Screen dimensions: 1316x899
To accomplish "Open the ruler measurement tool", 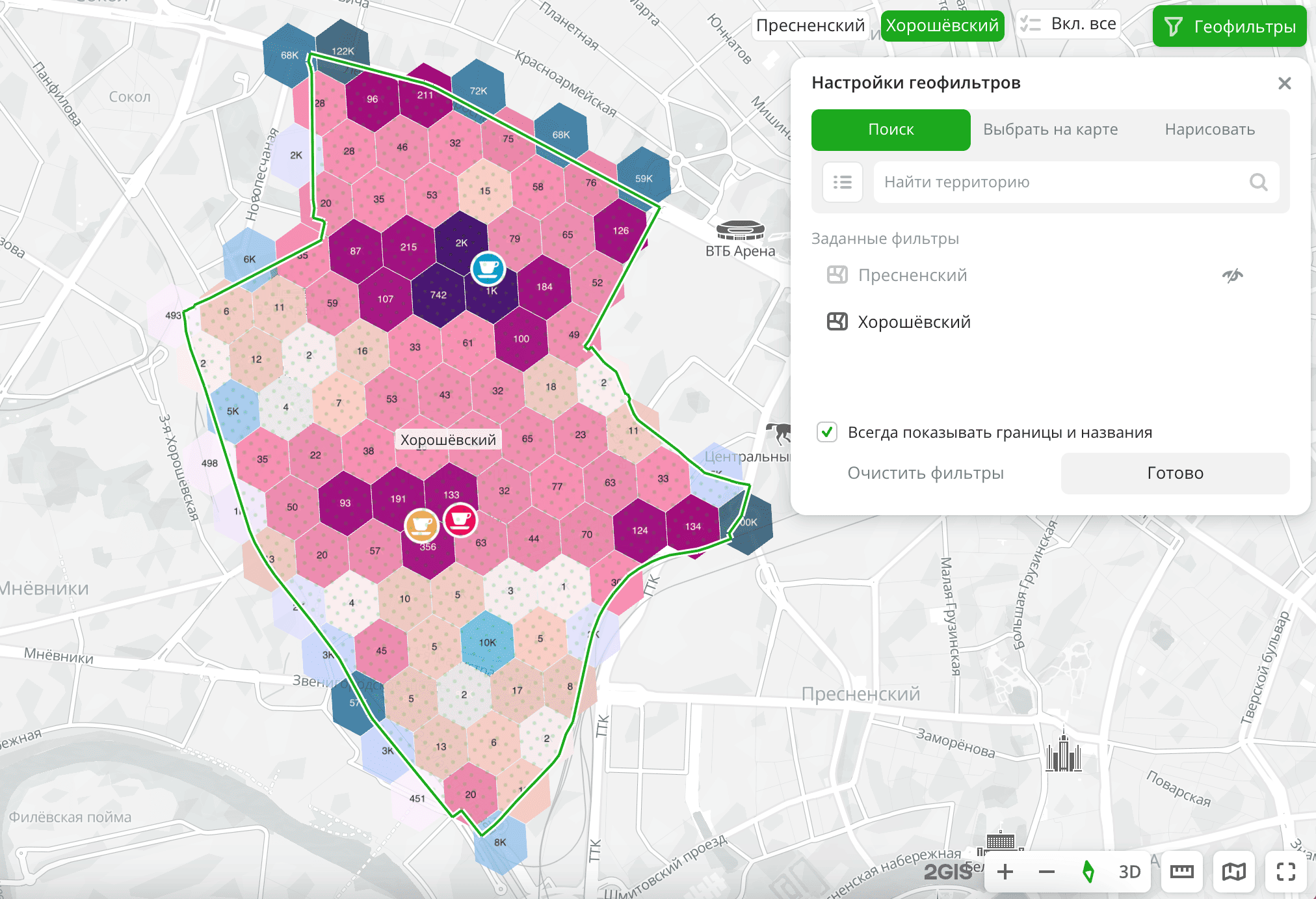I will (x=1181, y=872).
